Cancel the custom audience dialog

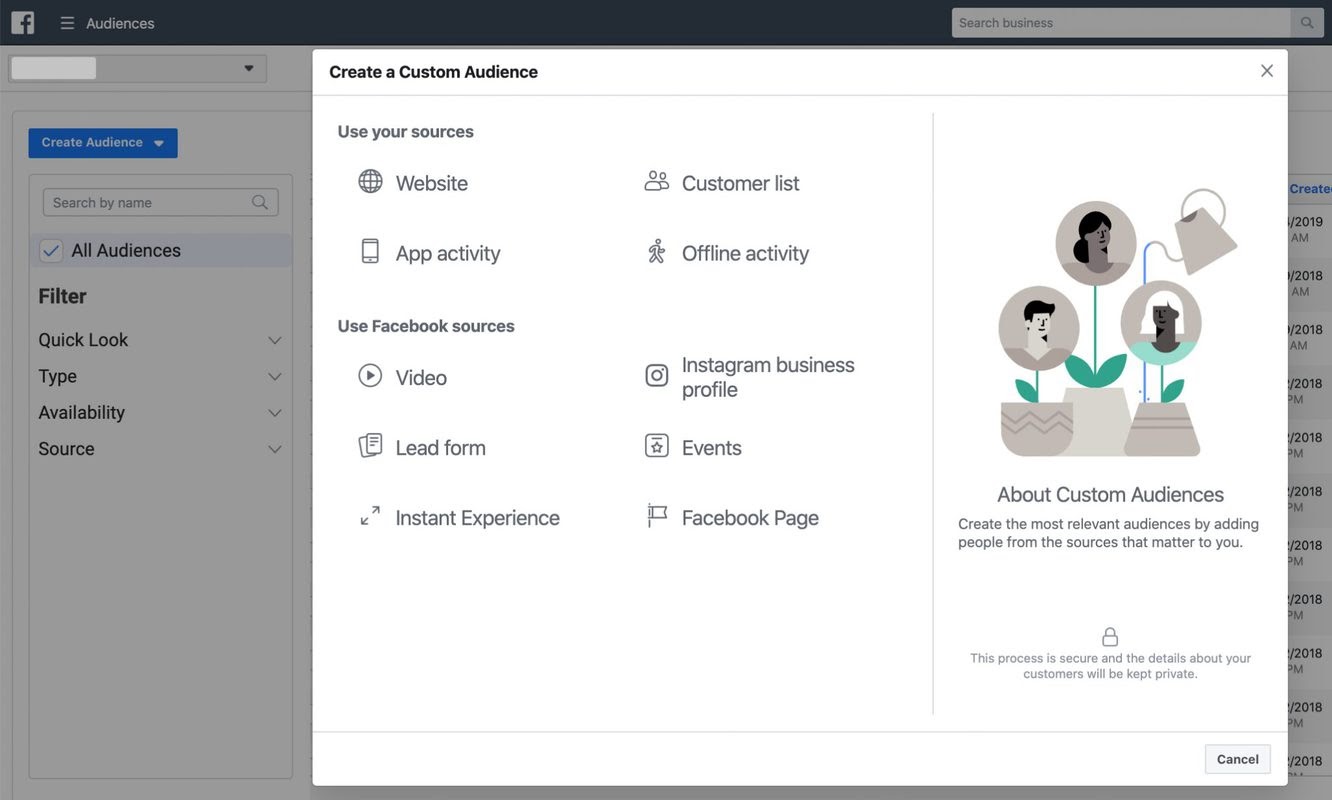point(1238,759)
